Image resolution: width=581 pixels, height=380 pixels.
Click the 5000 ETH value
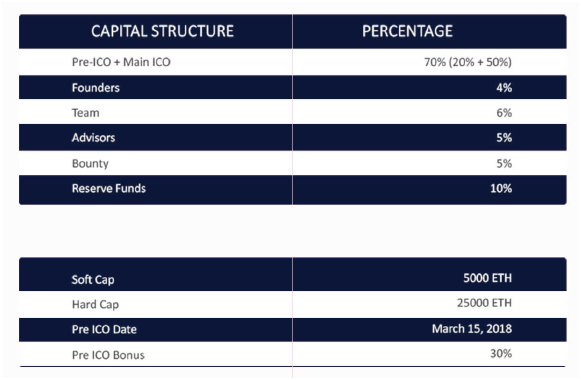tap(487, 278)
